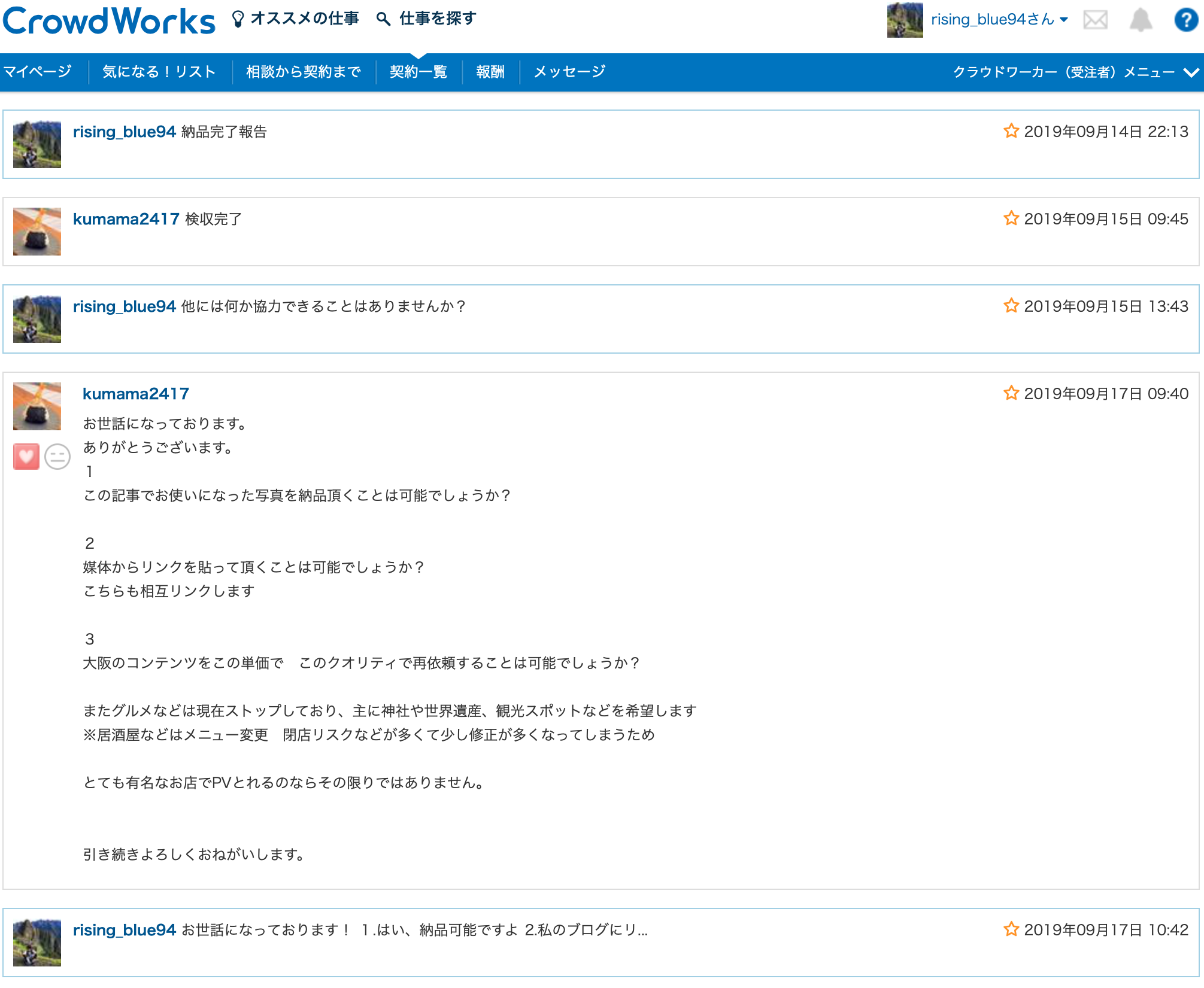The height and width of the screenshot is (988, 1204).
Task: Click the line この記事でお使いになった写真を納品頂く
Action: [x=297, y=495]
